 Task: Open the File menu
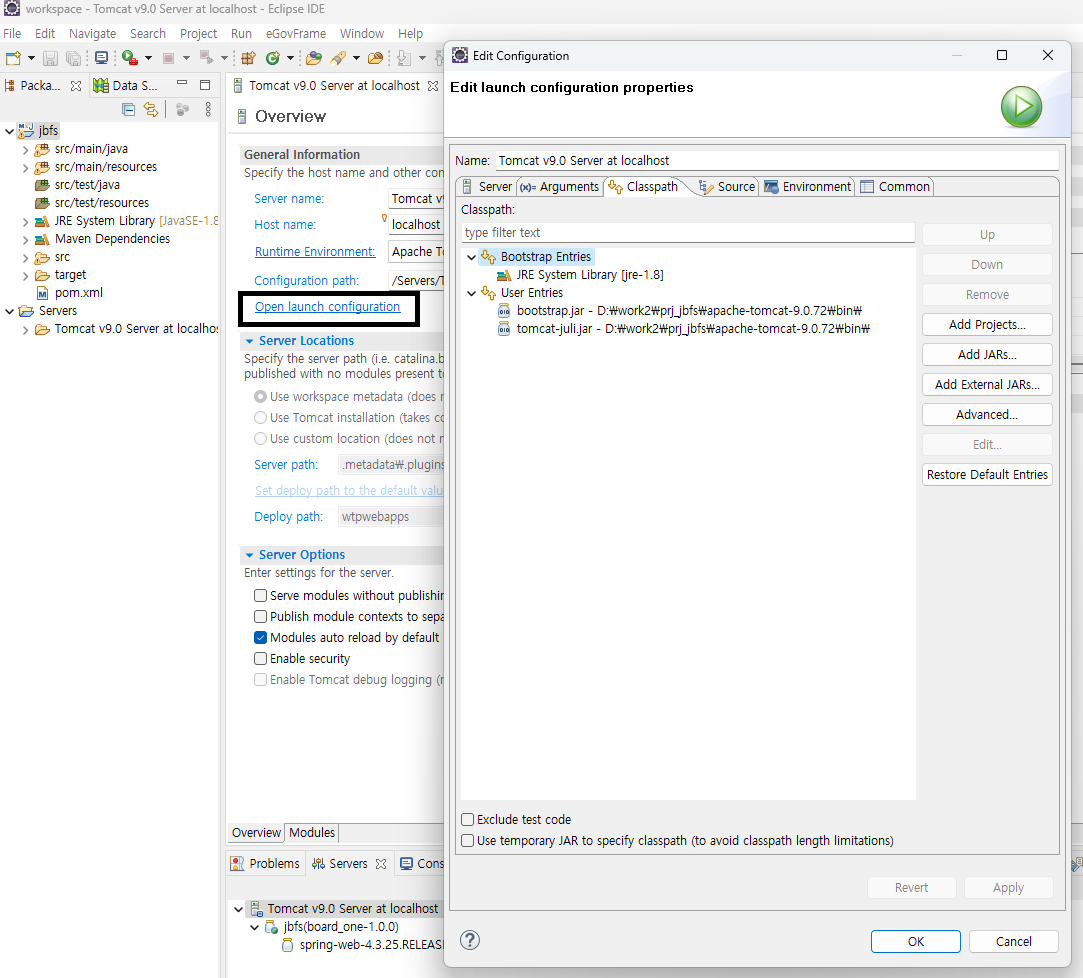(x=12, y=33)
